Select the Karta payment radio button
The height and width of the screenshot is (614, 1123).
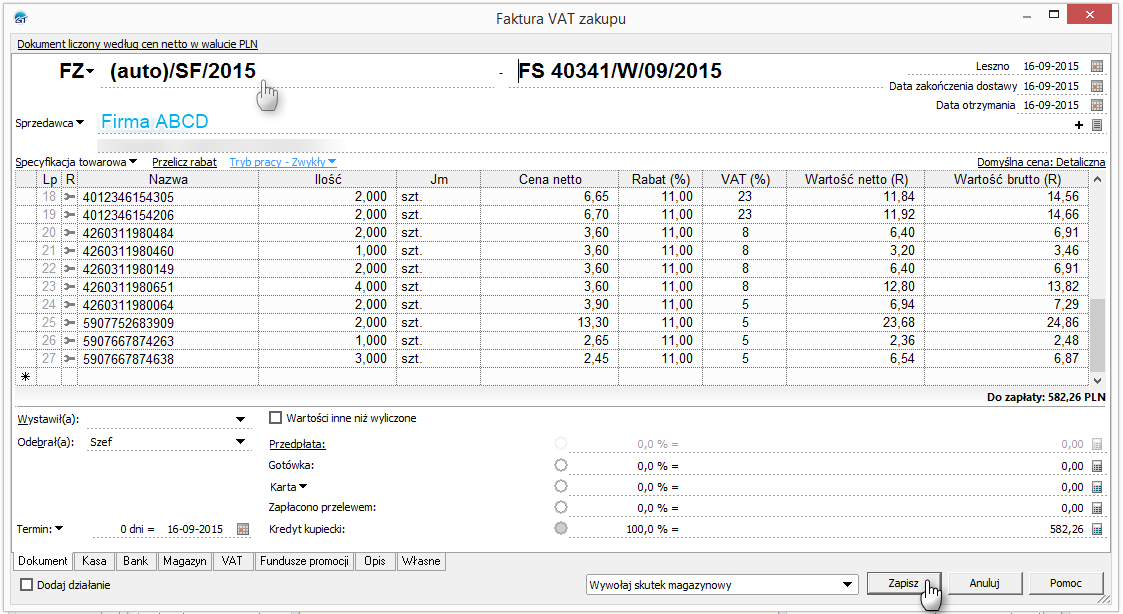tap(561, 486)
